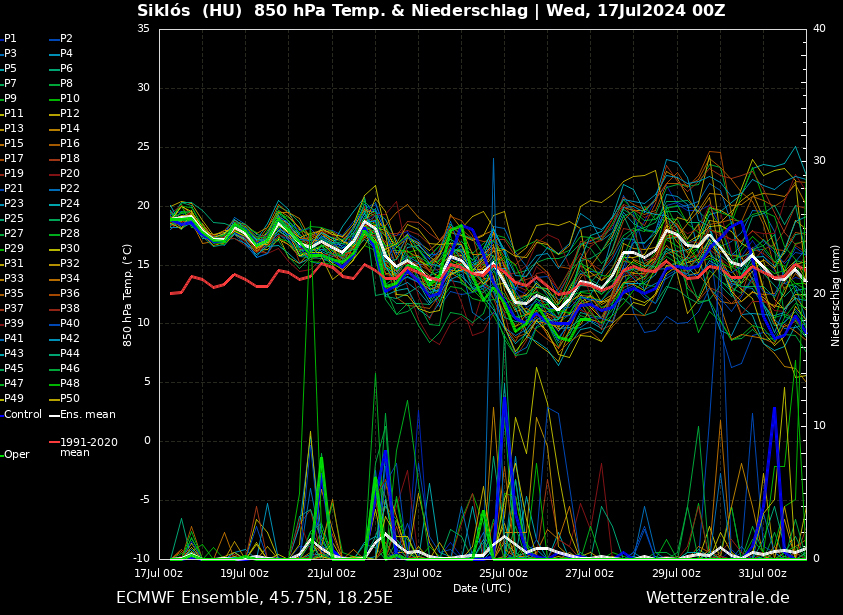
Task: Click the P2 legend entry
Action: (66, 38)
